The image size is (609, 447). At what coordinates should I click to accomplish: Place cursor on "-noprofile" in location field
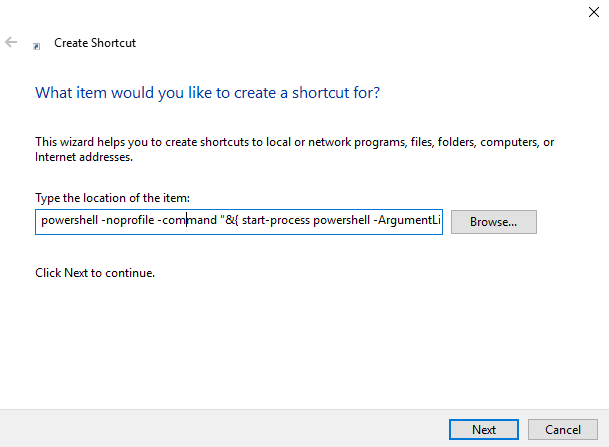tap(128, 221)
